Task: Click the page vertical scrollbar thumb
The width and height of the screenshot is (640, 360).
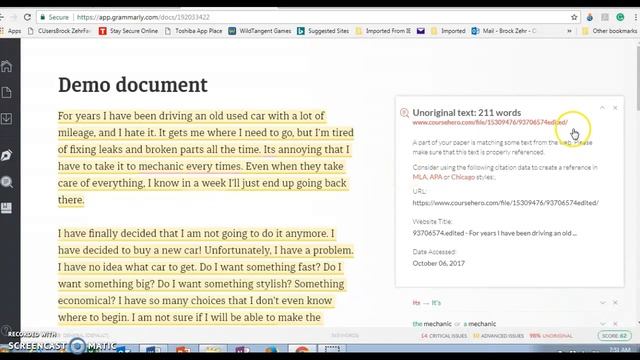Action: (637, 78)
